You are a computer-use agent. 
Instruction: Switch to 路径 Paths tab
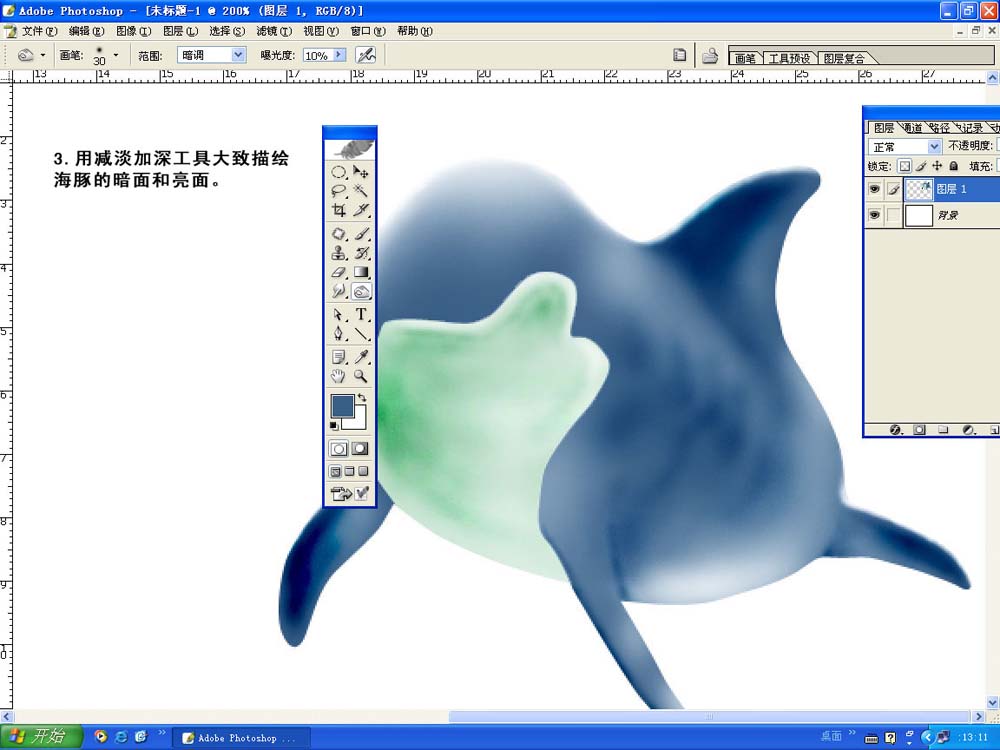coord(940,128)
